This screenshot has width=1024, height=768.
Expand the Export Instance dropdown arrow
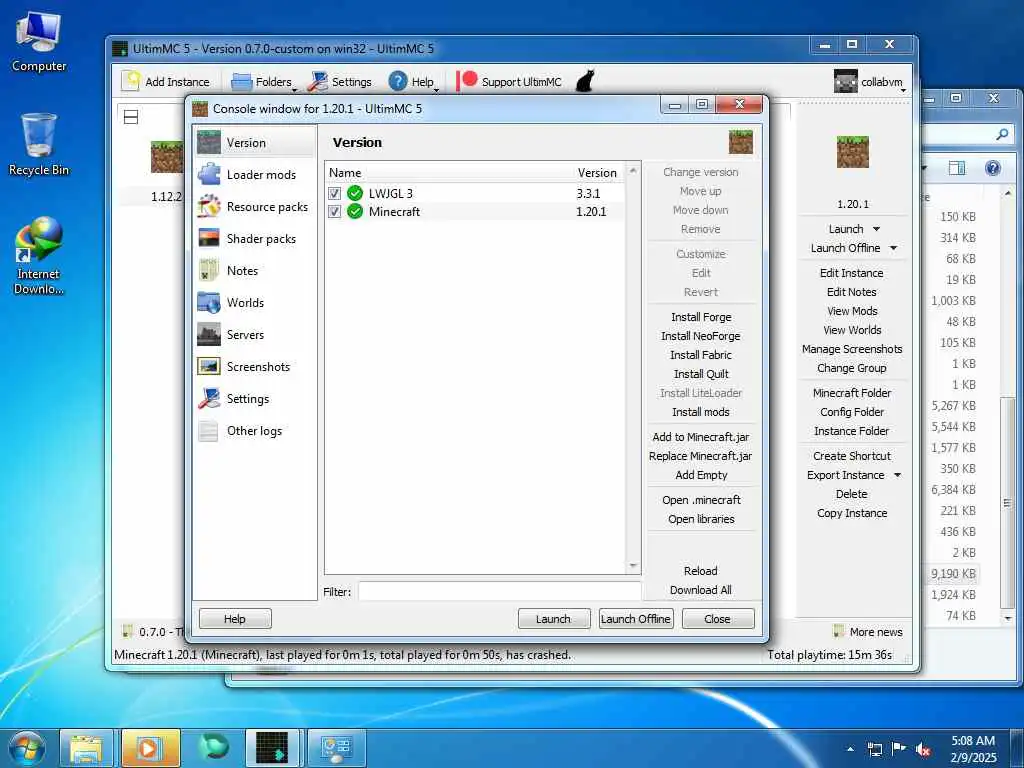(x=897, y=475)
